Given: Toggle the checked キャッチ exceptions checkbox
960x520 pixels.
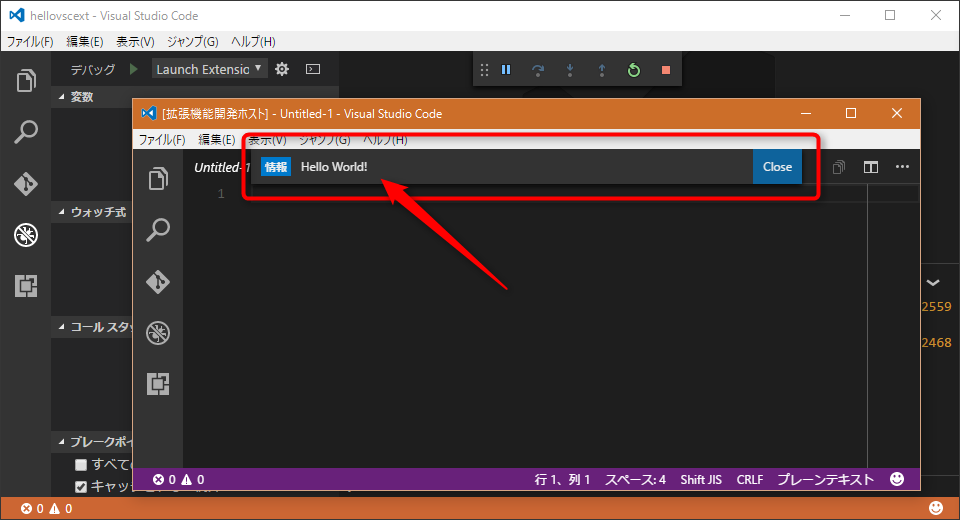Looking at the screenshot, I should (x=81, y=487).
